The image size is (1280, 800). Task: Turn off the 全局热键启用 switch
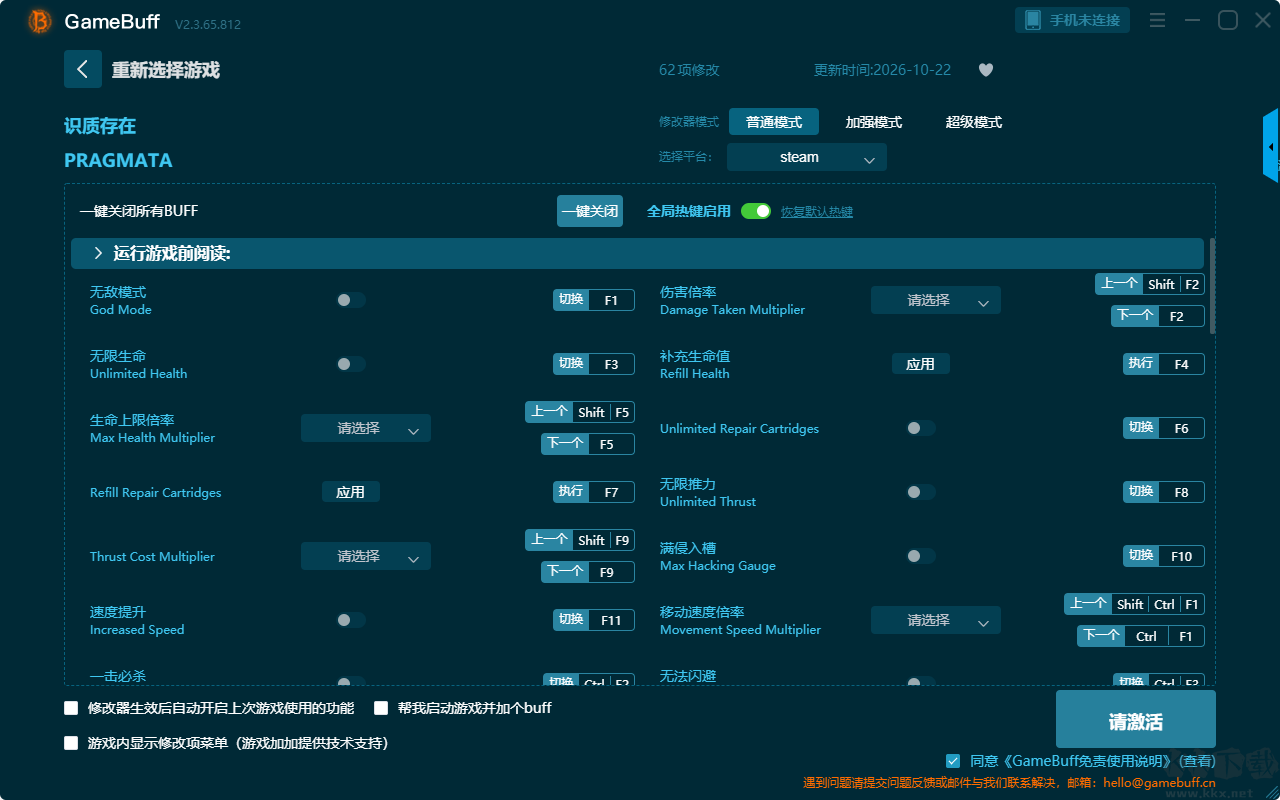(x=756, y=211)
